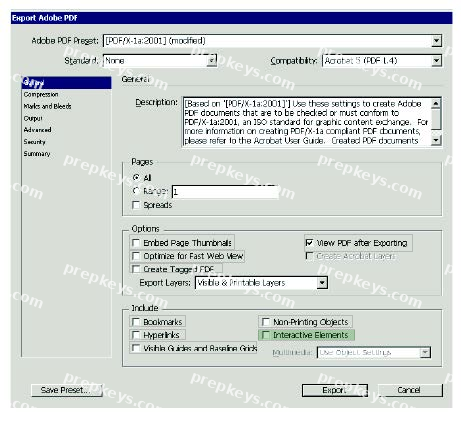Uncheck View PDF after Exporting
Image resolution: width=461 pixels, height=421 pixels.
point(309,243)
